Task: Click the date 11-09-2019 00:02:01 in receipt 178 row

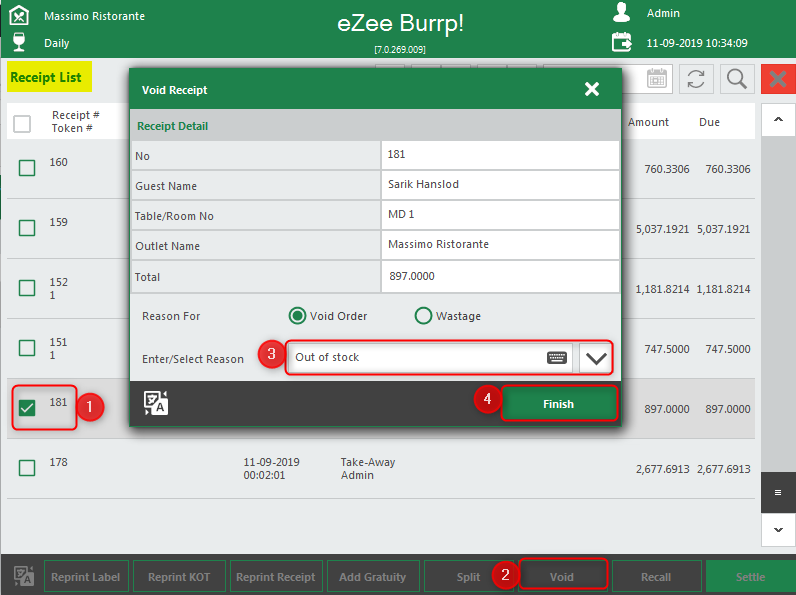Action: 271,469
